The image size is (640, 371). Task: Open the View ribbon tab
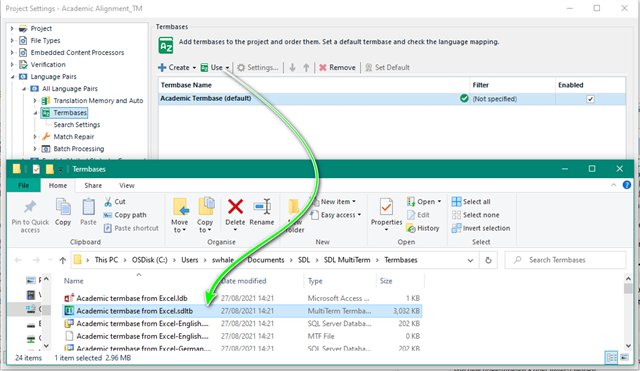127,185
